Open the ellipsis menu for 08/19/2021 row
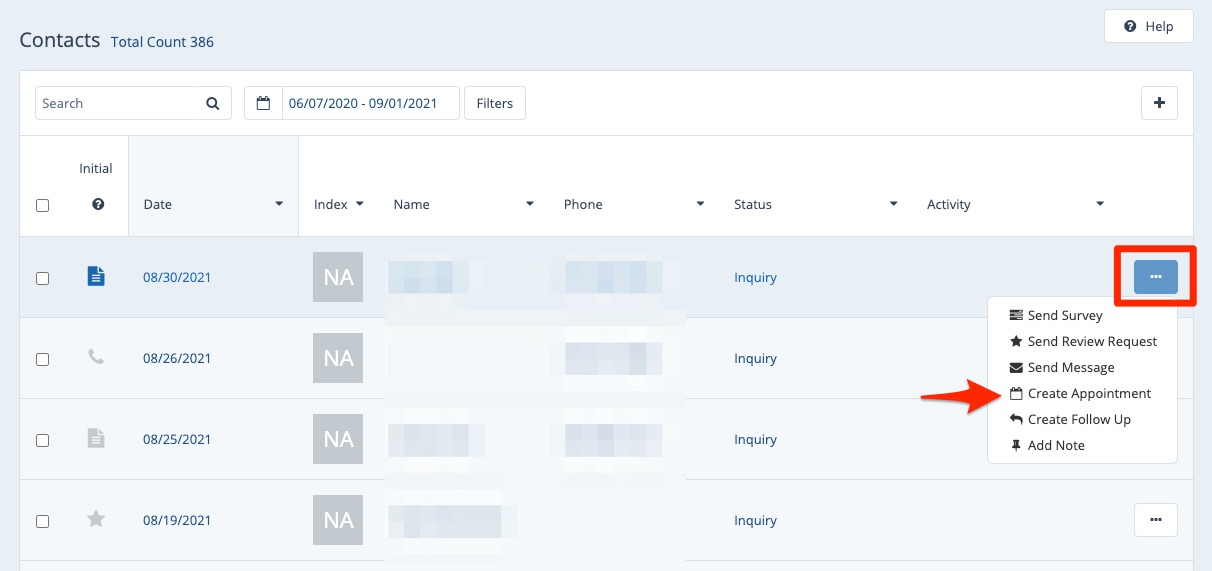 pyautogui.click(x=1155, y=520)
